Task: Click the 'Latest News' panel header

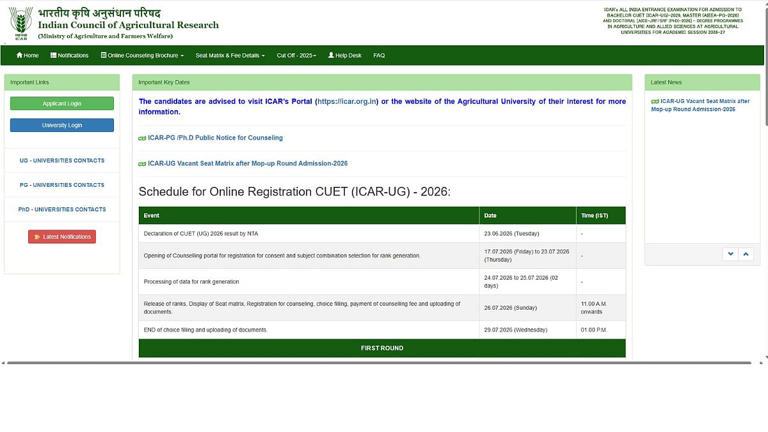Action: tap(702, 82)
